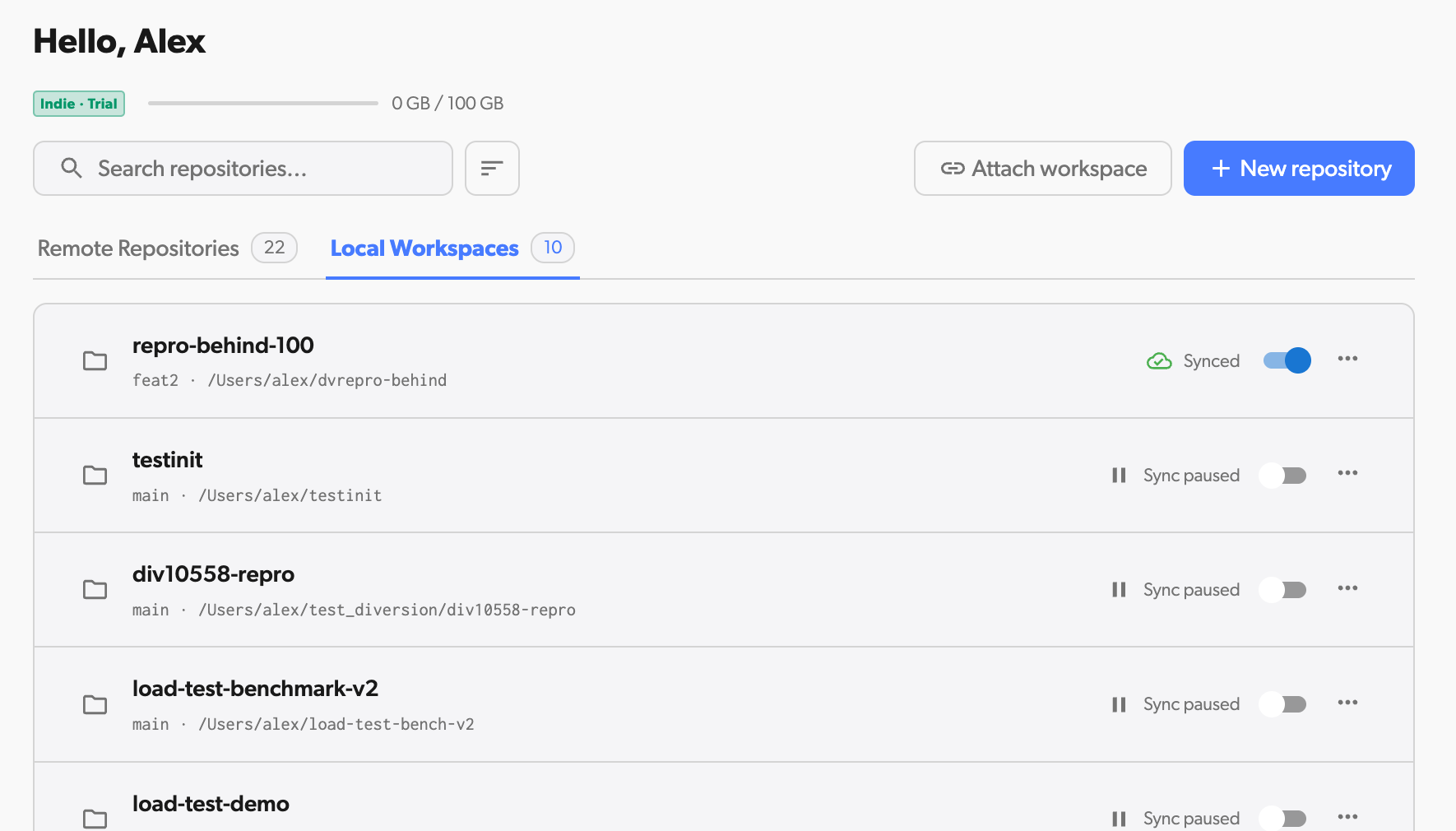Click the Attach workspace button
Image resolution: width=1456 pixels, height=831 pixels.
coord(1042,168)
